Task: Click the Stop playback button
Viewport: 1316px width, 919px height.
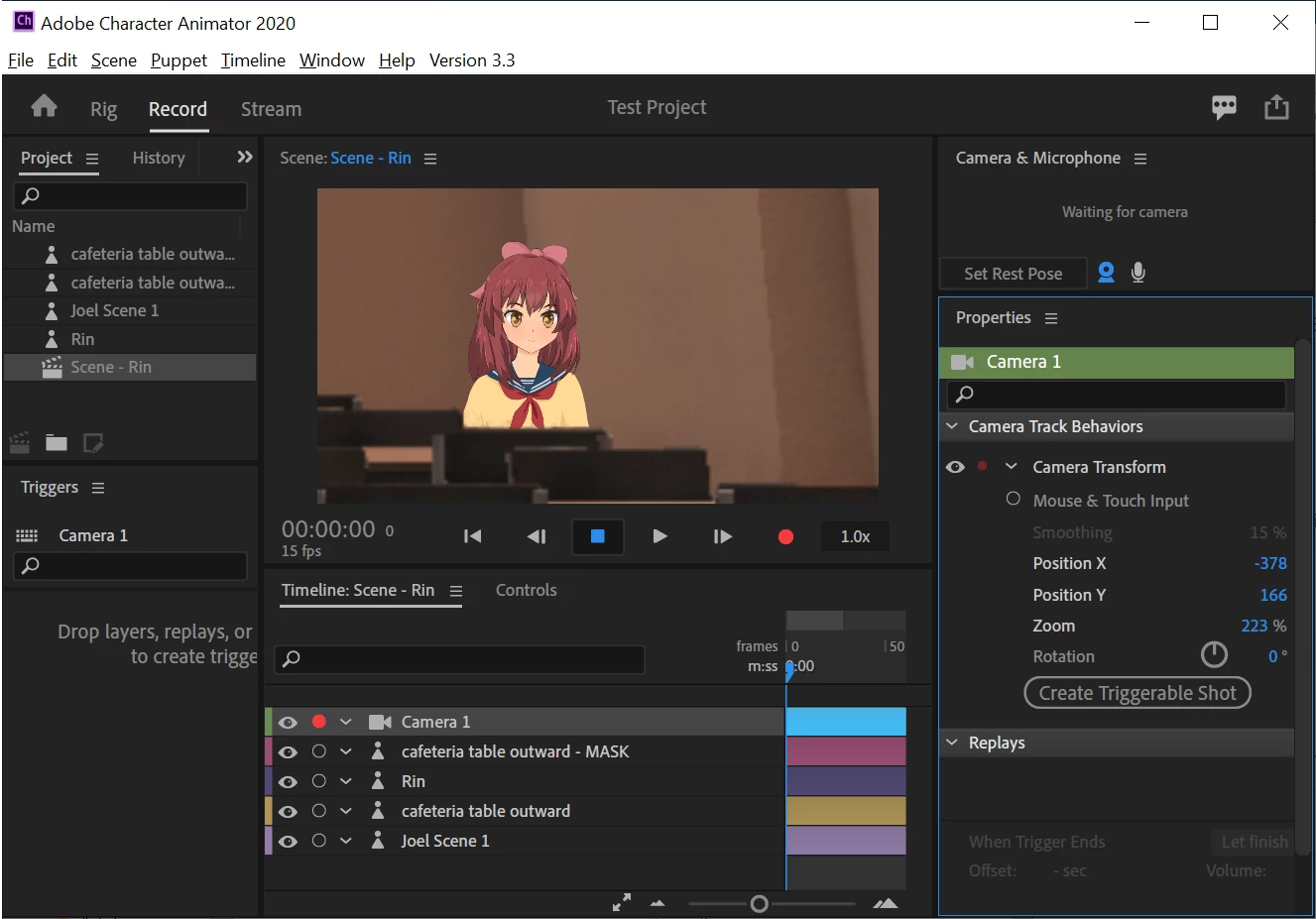Action: pos(598,536)
